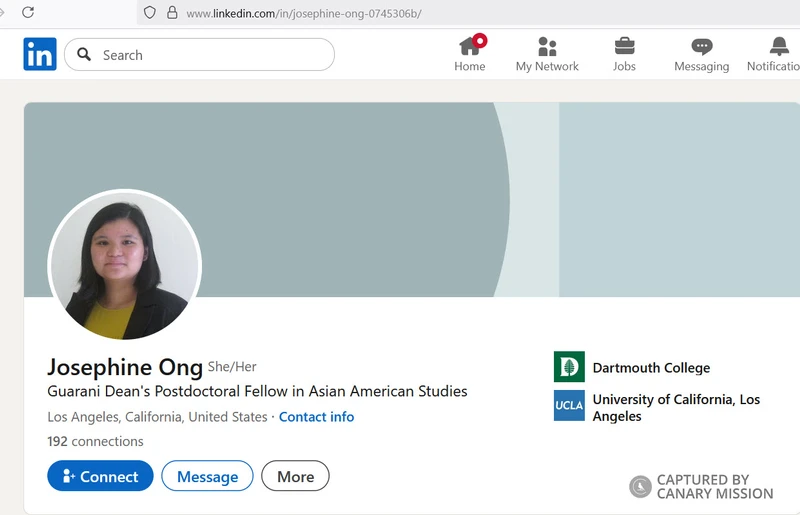Open the My Network page
Viewport: 800px width, 515px height.
(x=547, y=54)
